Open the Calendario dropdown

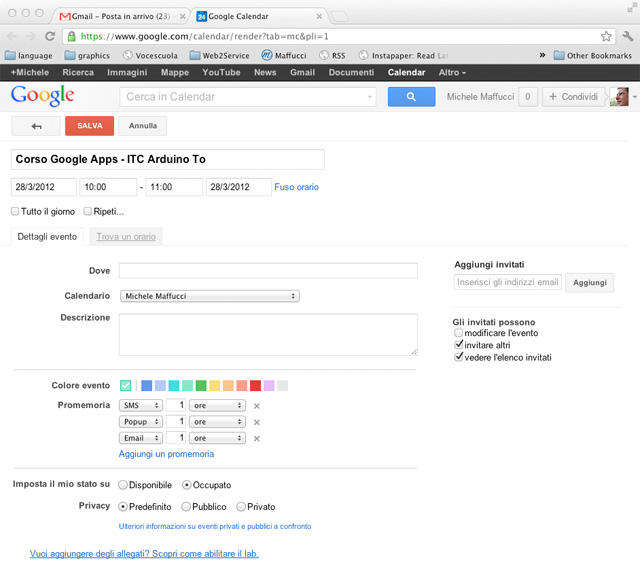[x=209, y=296]
